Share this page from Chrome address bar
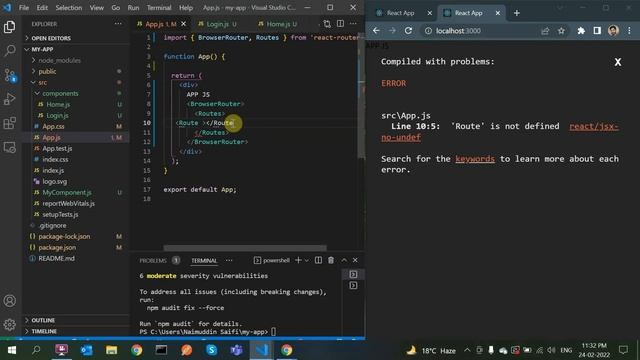 coord(545,31)
